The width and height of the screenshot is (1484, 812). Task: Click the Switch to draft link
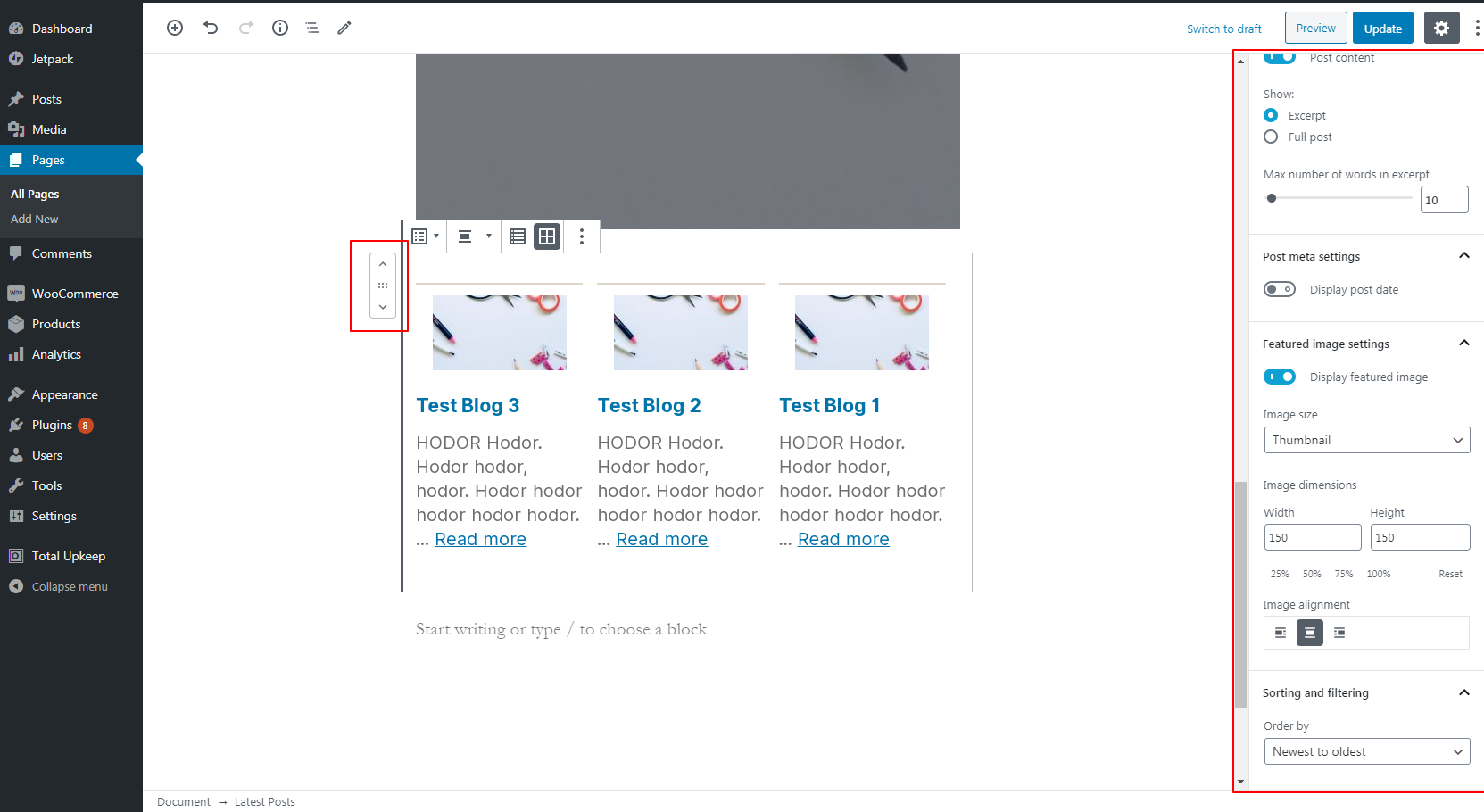point(1223,28)
